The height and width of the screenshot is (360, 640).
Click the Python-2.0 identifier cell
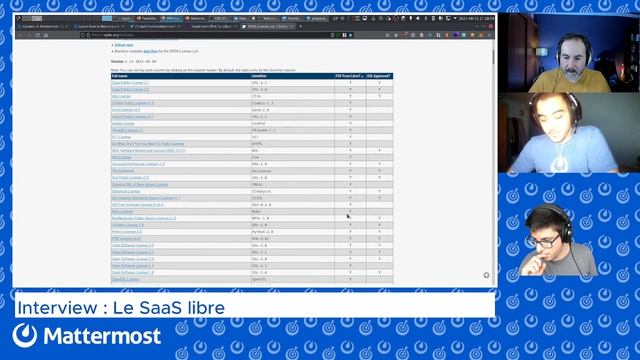292,232
